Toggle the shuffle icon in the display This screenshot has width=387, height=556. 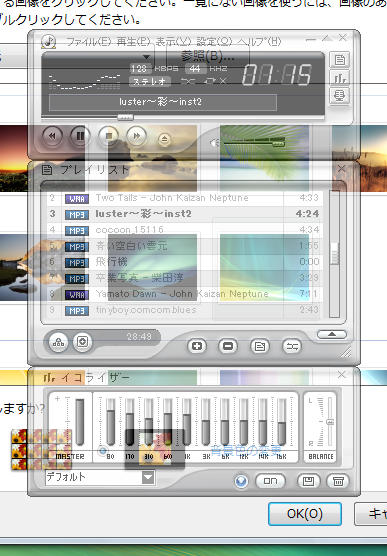[x=188, y=81]
